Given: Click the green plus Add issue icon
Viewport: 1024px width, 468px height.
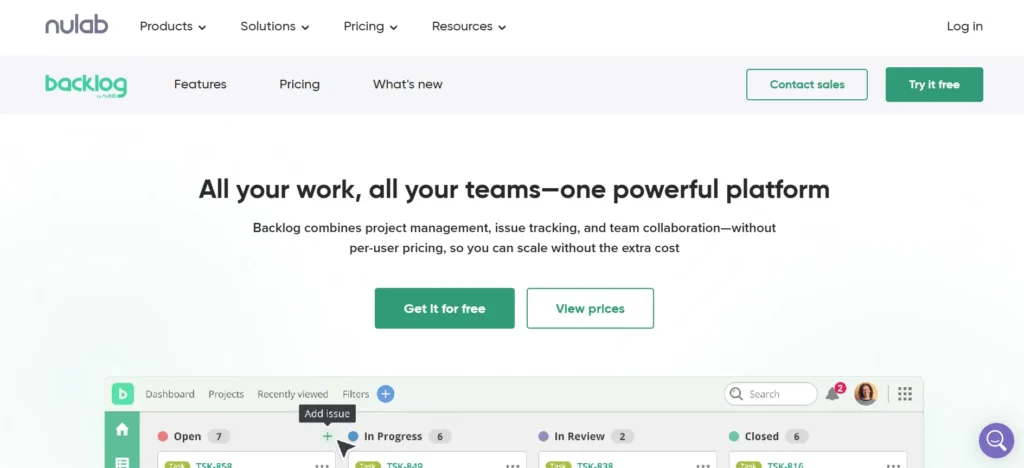Looking at the screenshot, I should tap(327, 436).
